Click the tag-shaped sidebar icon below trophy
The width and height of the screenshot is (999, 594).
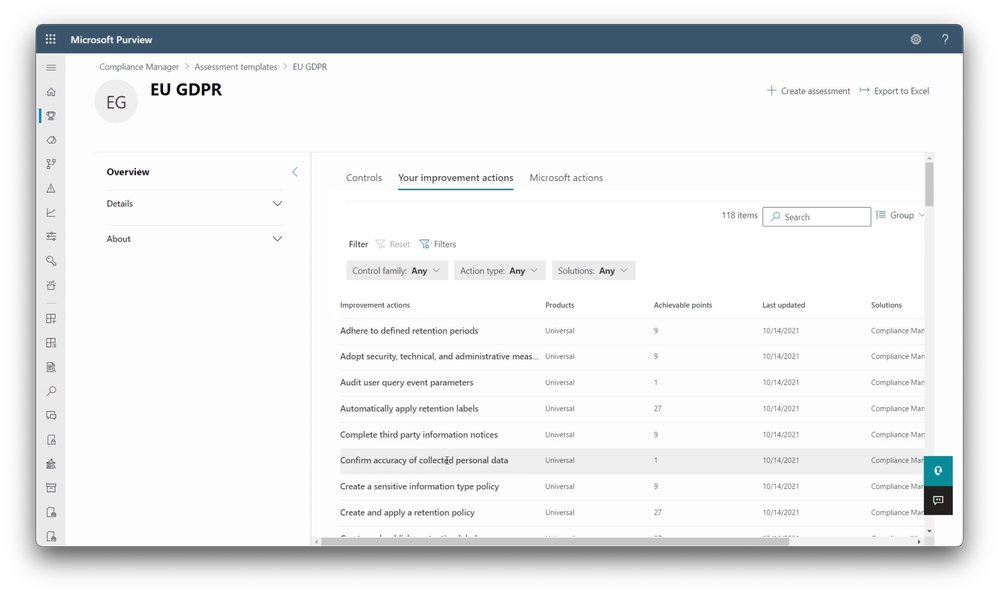(x=51, y=140)
